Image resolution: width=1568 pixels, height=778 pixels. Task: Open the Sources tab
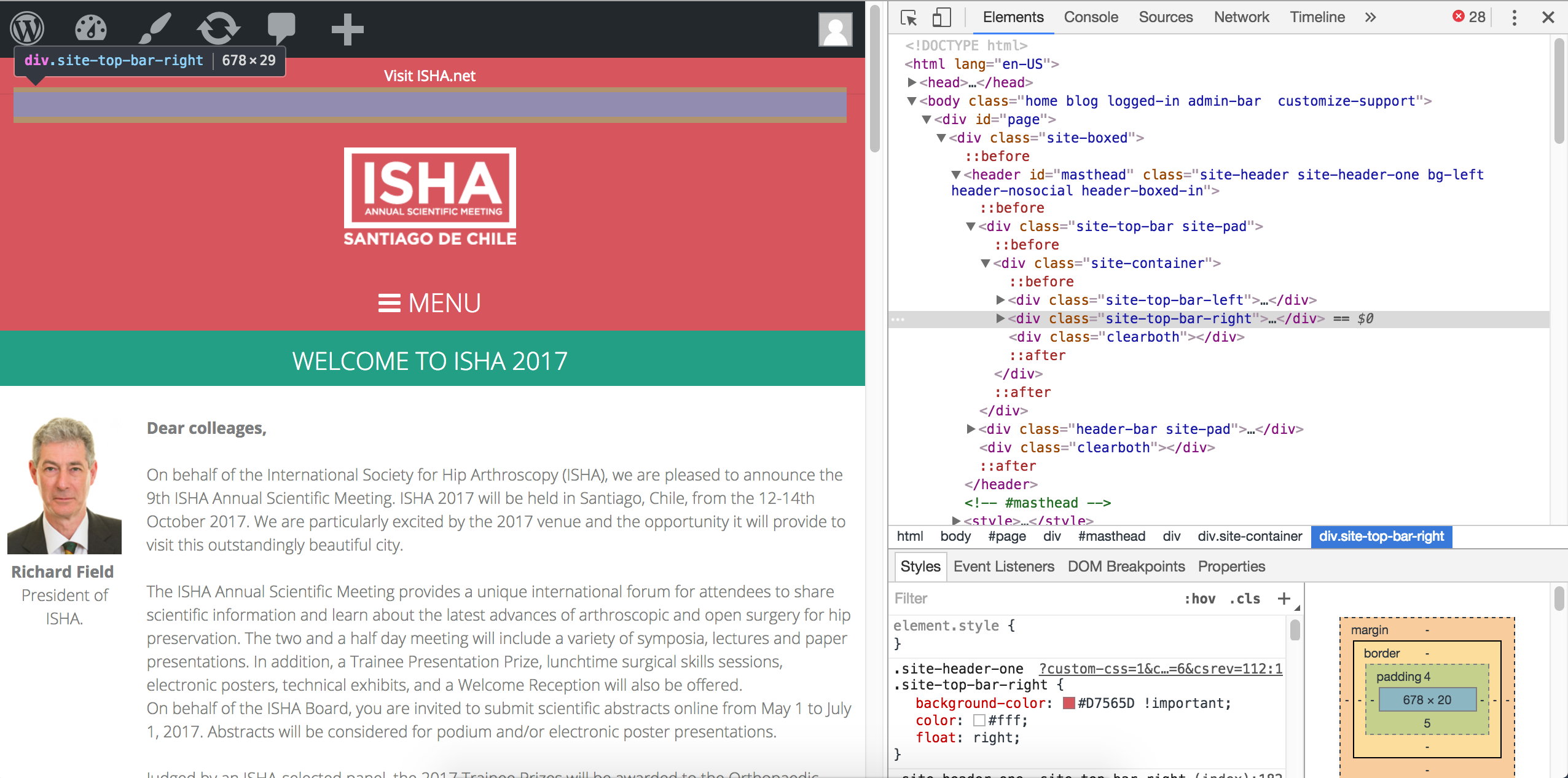click(1166, 17)
